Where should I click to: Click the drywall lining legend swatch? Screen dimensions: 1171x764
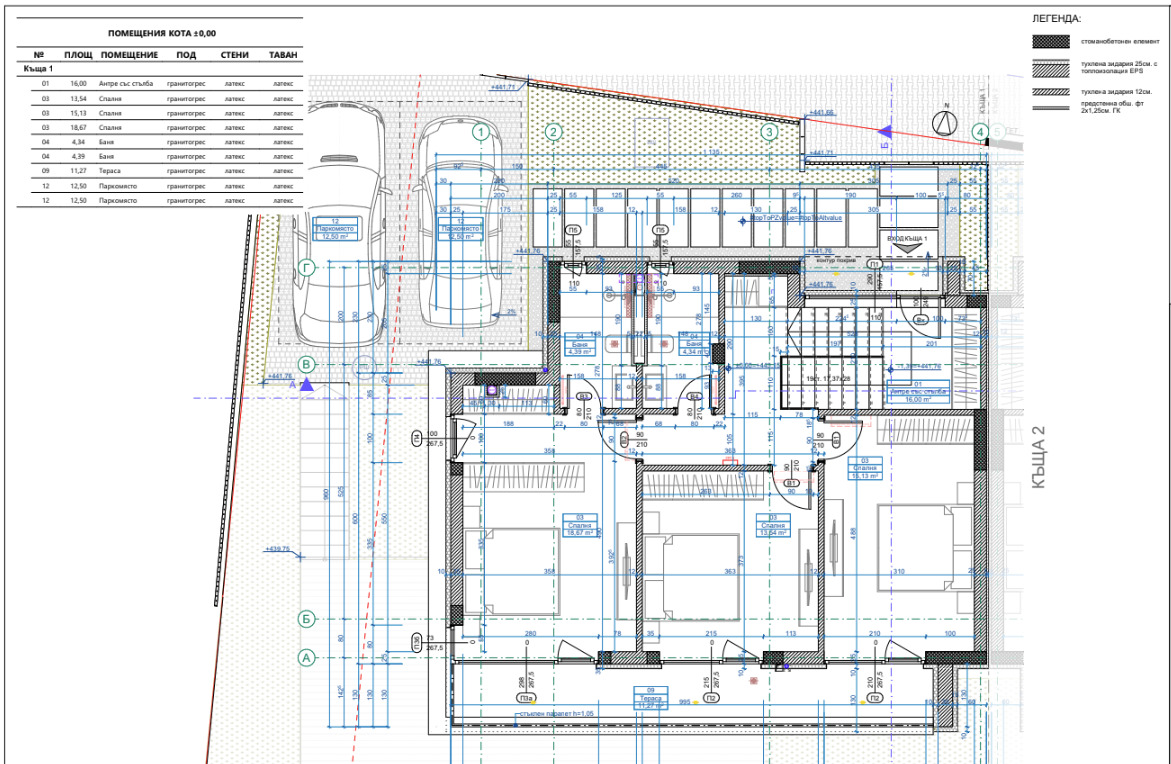coord(1053,109)
